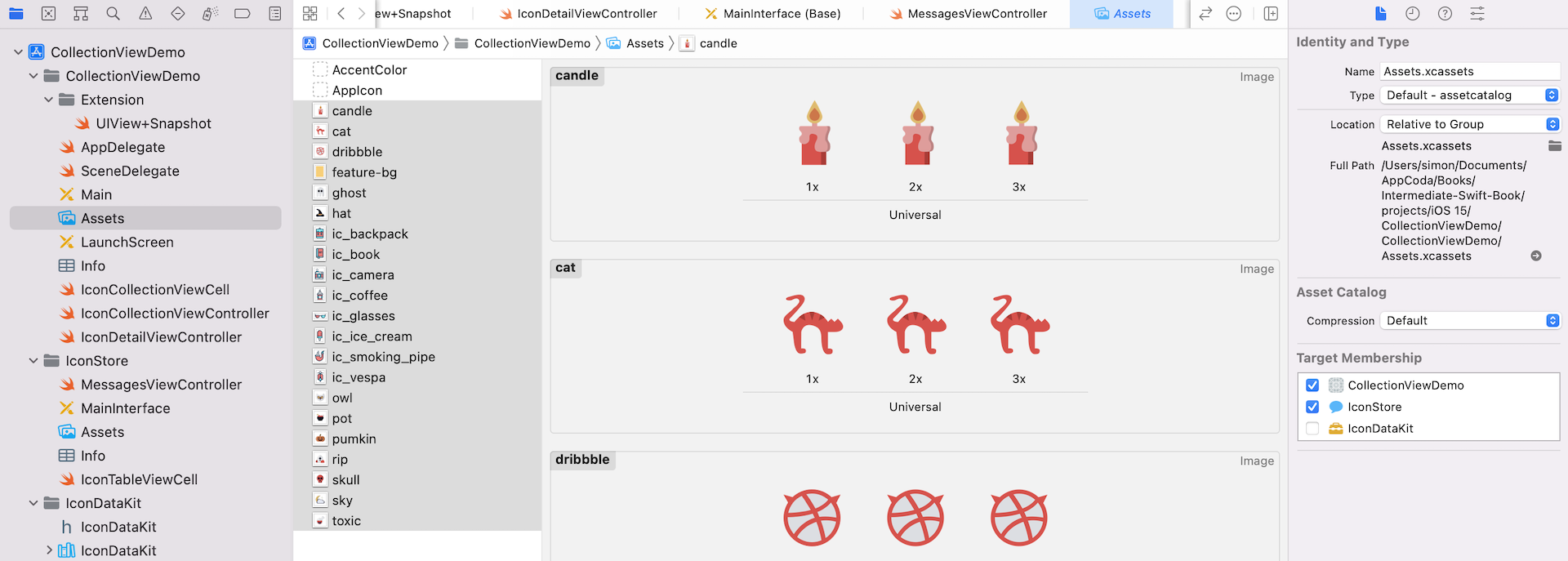Open the Compression Default dropdown
1568x561 pixels.
coord(1470,321)
